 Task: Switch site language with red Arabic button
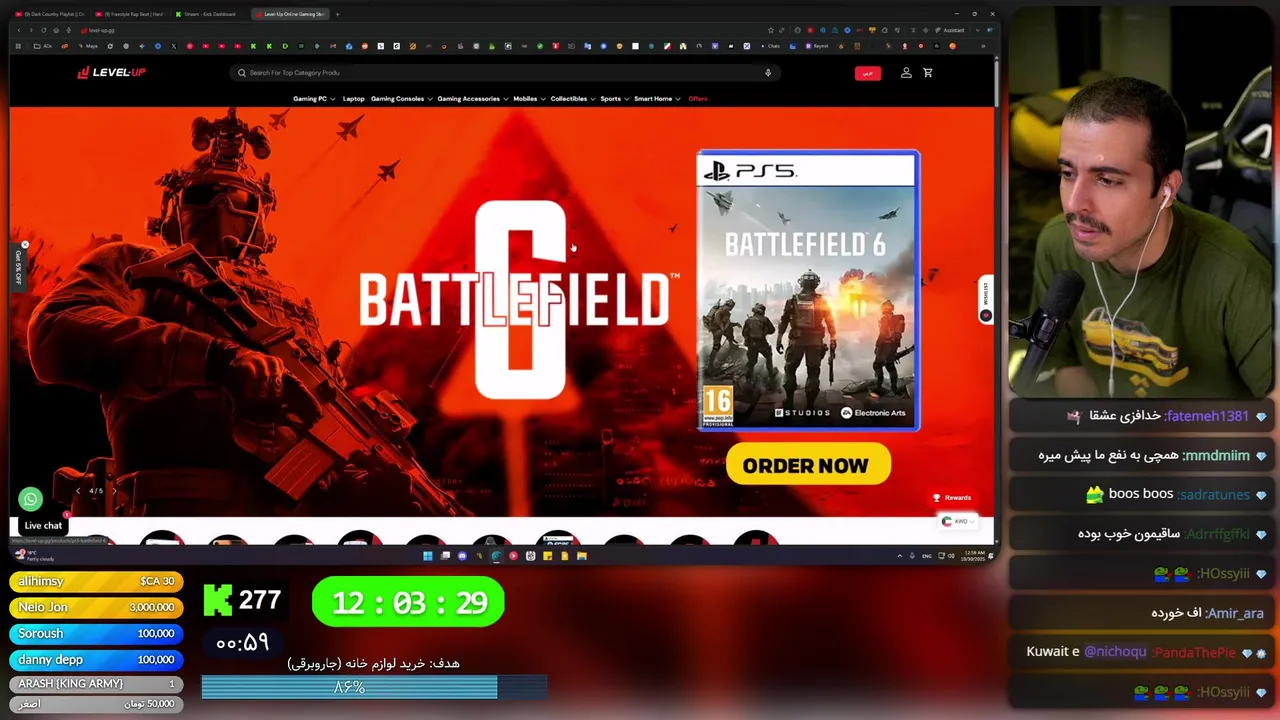point(868,73)
